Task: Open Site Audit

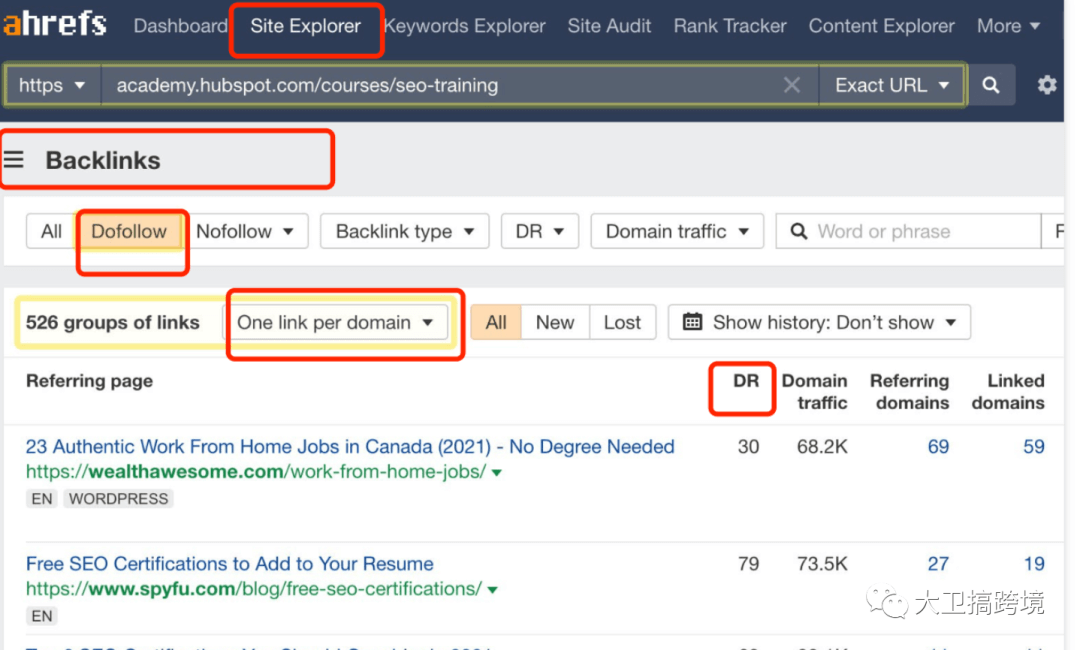Action: click(609, 26)
